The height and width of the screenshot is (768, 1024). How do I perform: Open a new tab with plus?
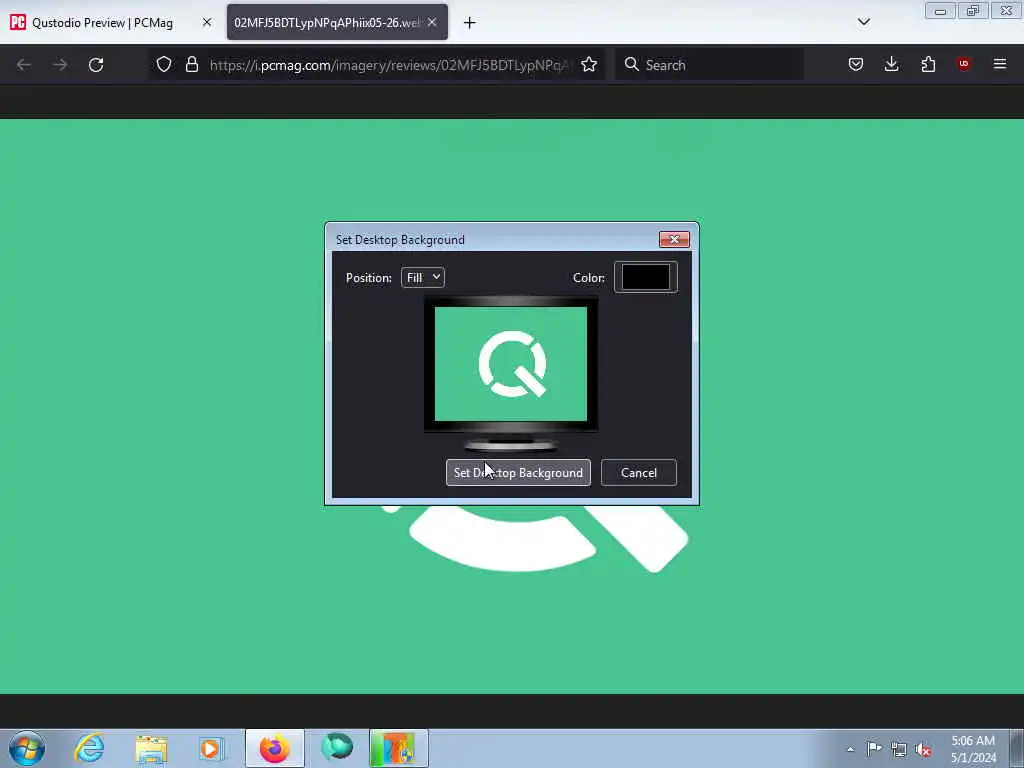click(470, 23)
